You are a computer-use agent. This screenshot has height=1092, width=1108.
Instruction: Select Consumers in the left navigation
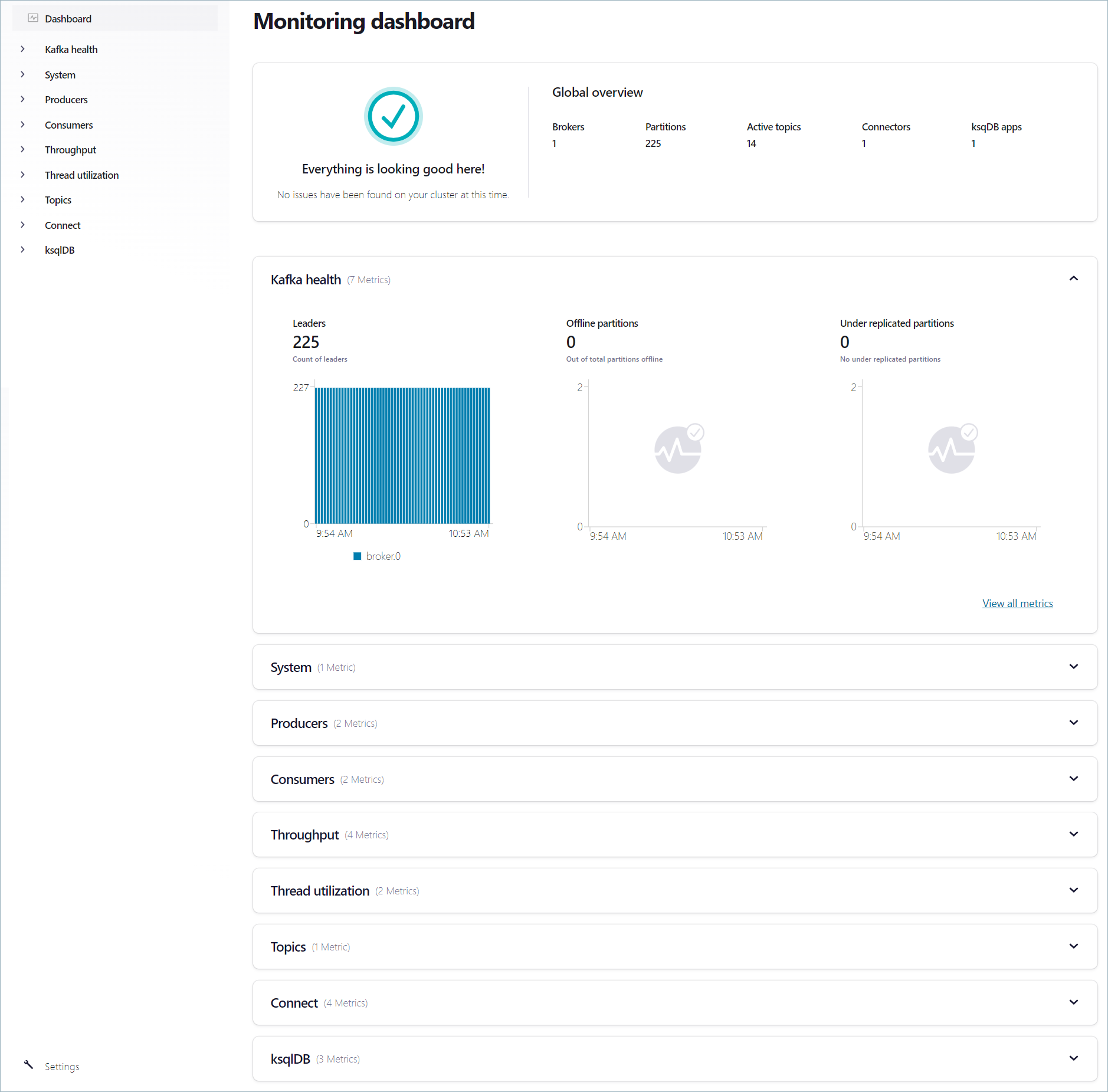tap(68, 125)
